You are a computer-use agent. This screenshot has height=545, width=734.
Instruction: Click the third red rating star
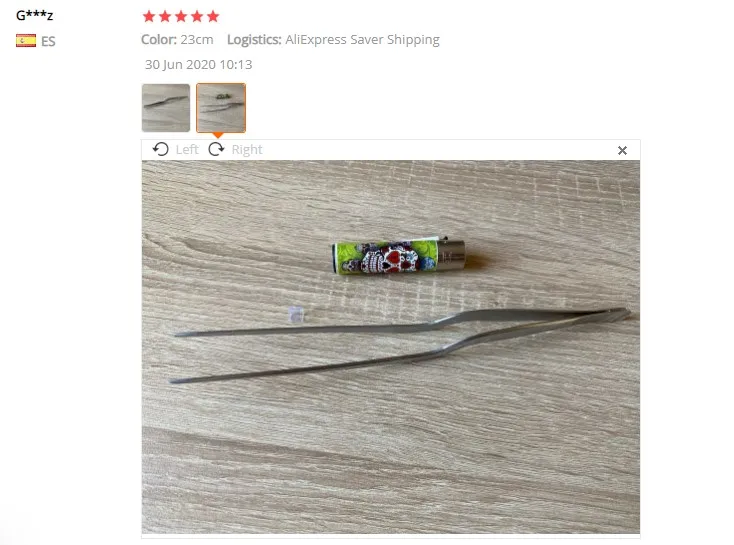pos(181,16)
